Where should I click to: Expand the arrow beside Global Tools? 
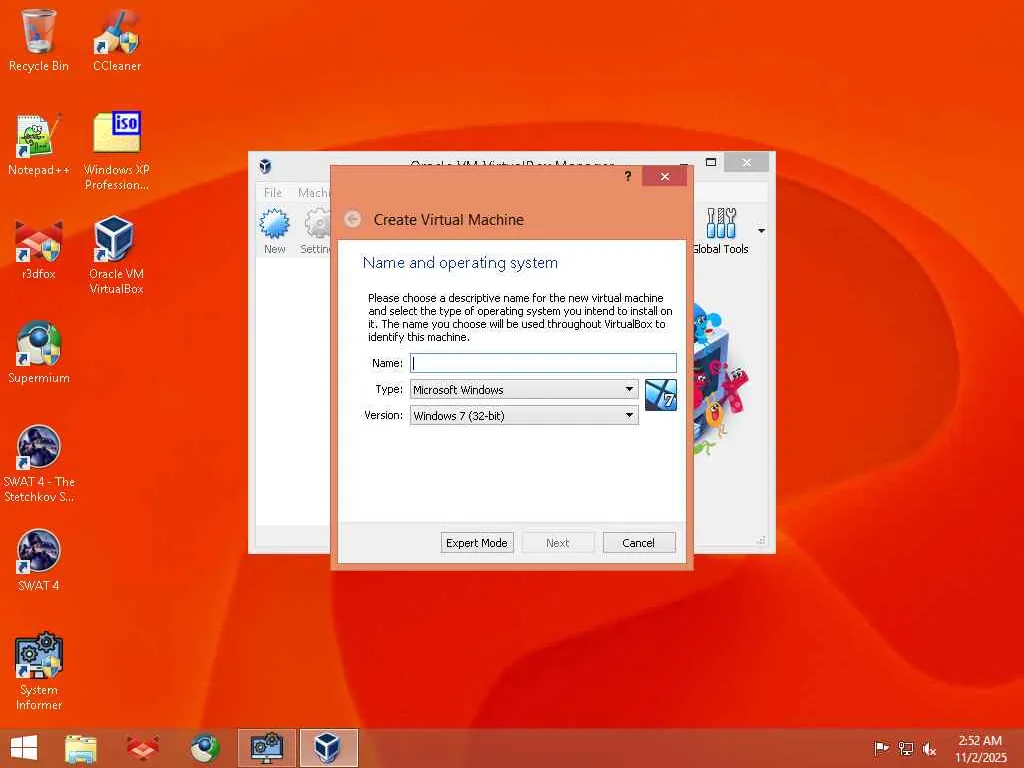point(761,231)
